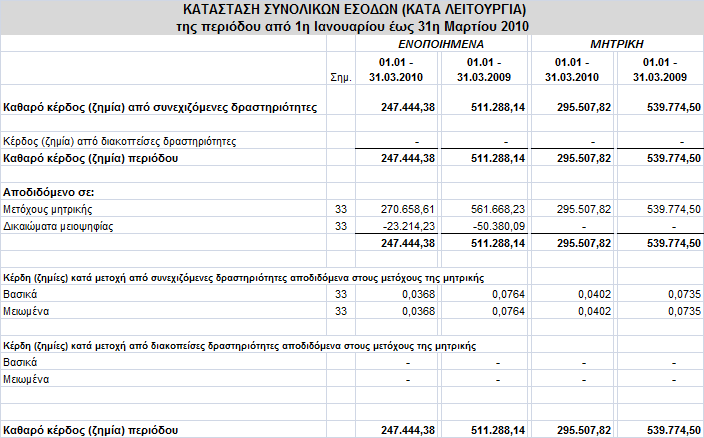Click 0,0764 in the Βασικά row

(x=508, y=294)
